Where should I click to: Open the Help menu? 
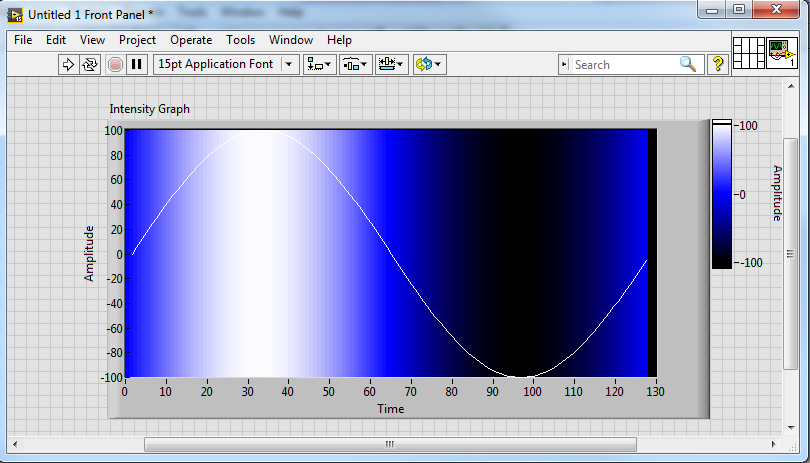[339, 40]
